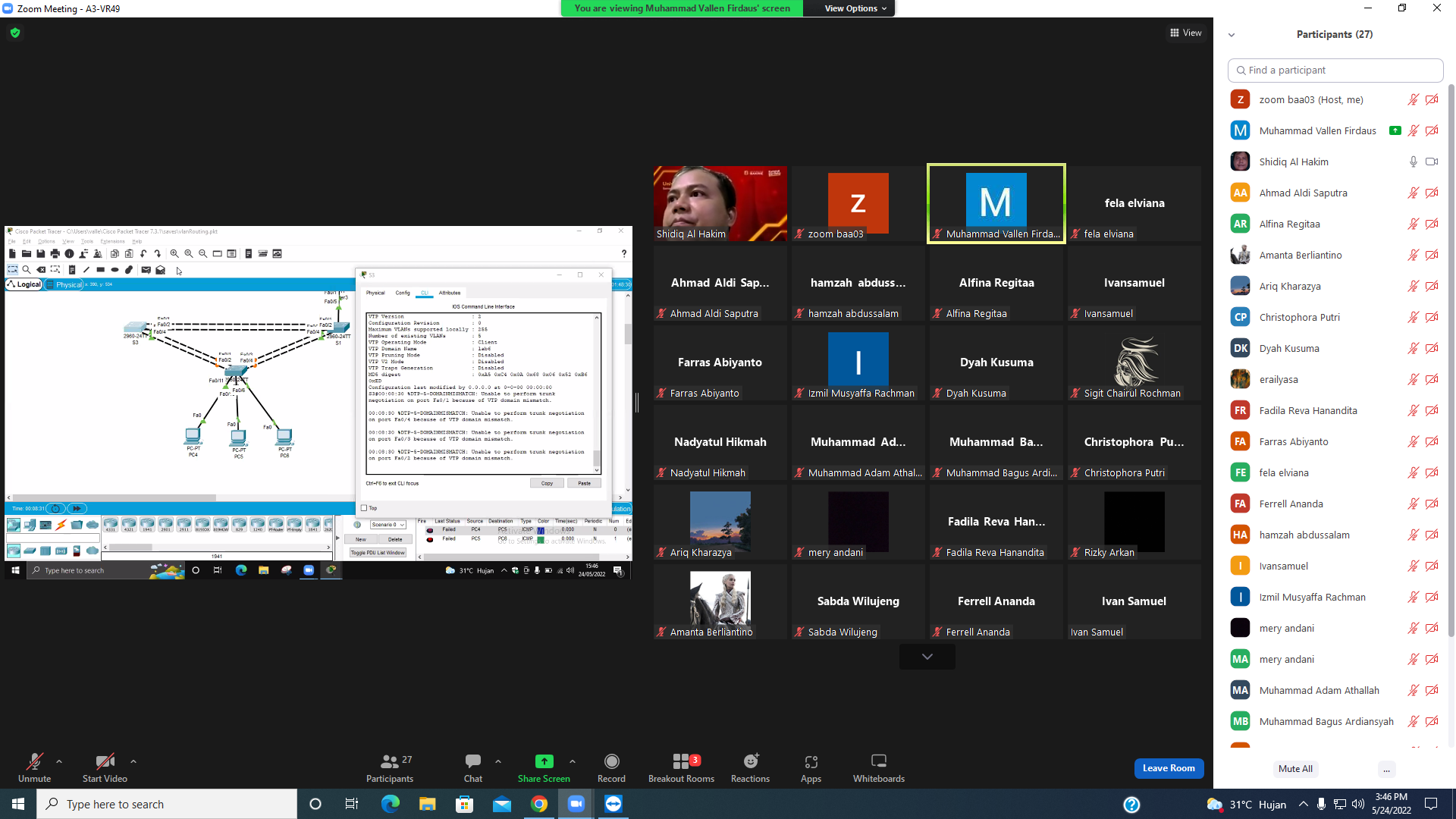1456x819 pixels.
Task: Open Get Help icon in taskbar
Action: (1131, 804)
